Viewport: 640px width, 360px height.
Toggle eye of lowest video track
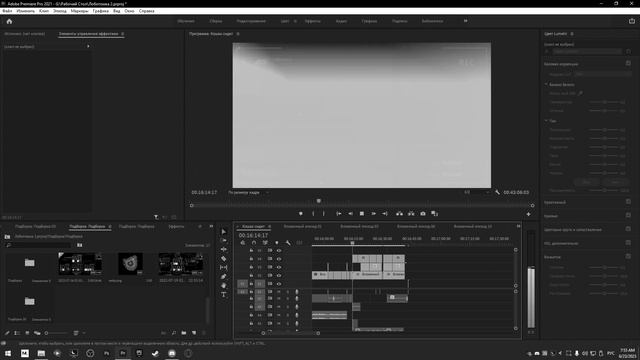[279, 284]
